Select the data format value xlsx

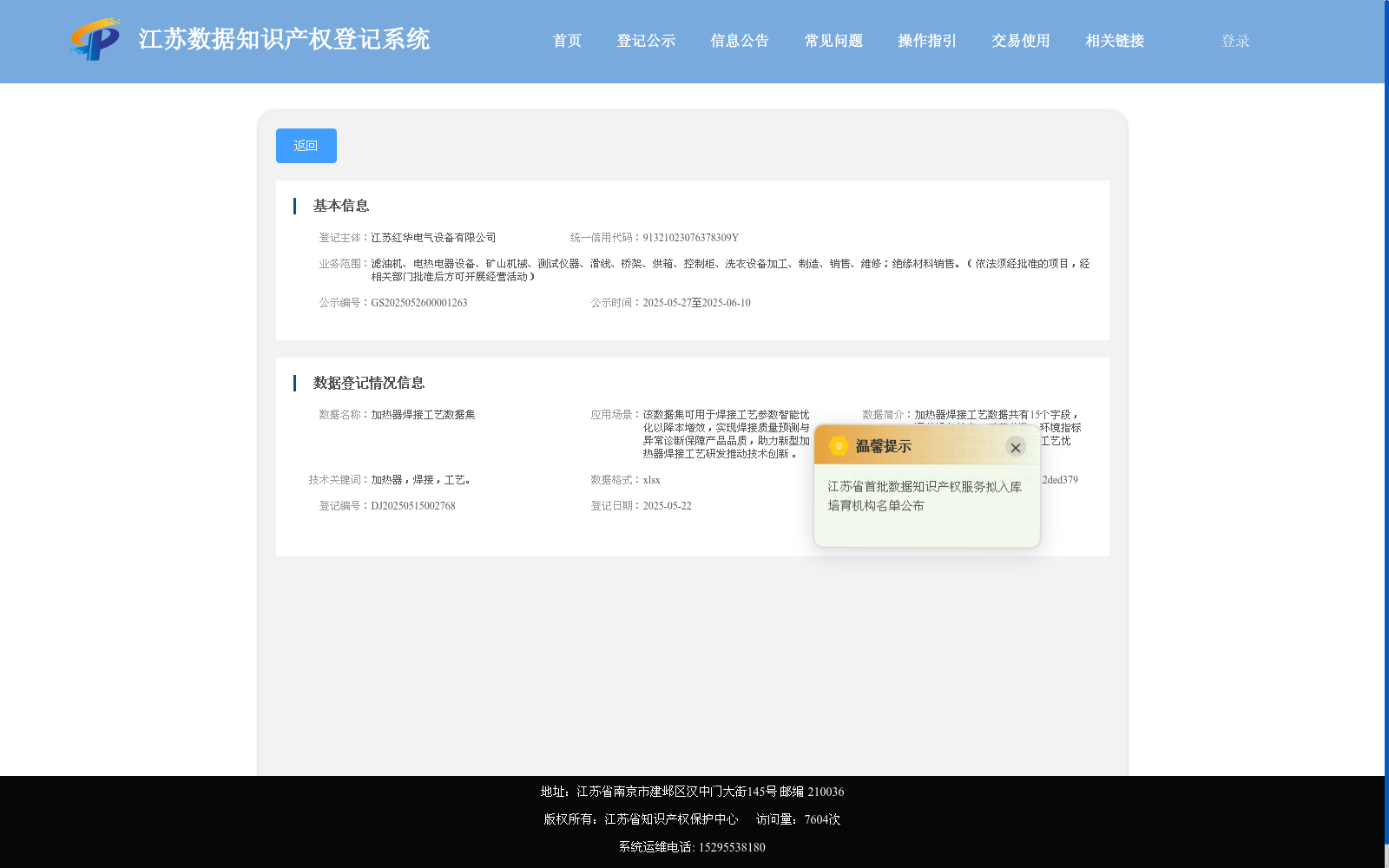pyautogui.click(x=651, y=480)
